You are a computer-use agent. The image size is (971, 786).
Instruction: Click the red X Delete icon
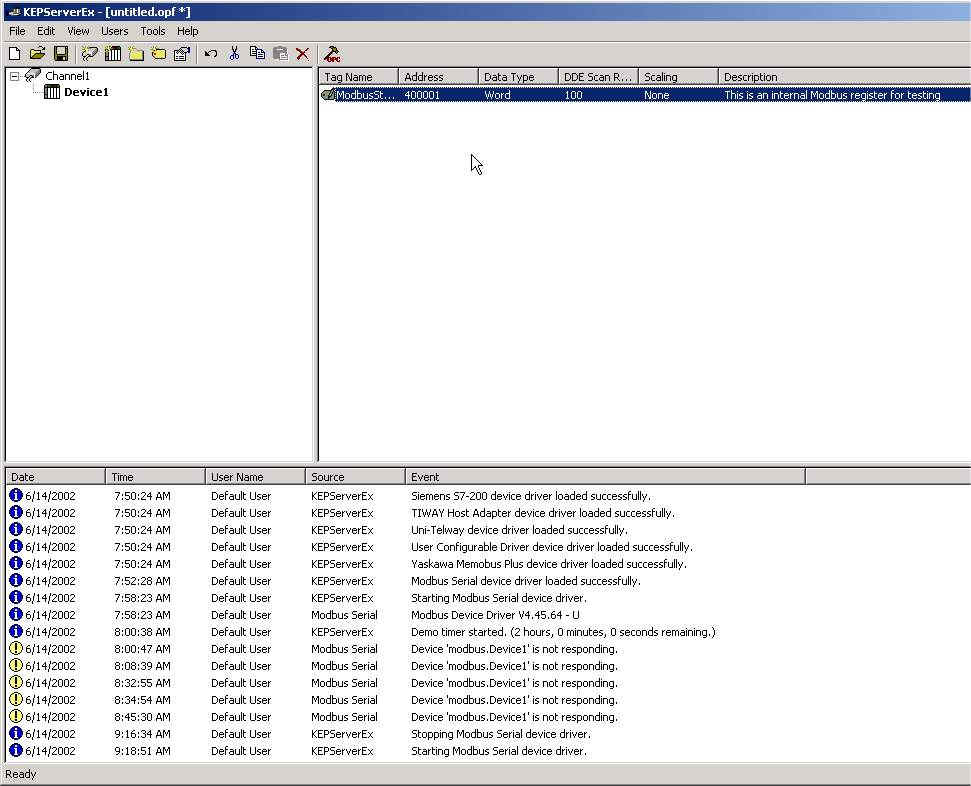[302, 54]
